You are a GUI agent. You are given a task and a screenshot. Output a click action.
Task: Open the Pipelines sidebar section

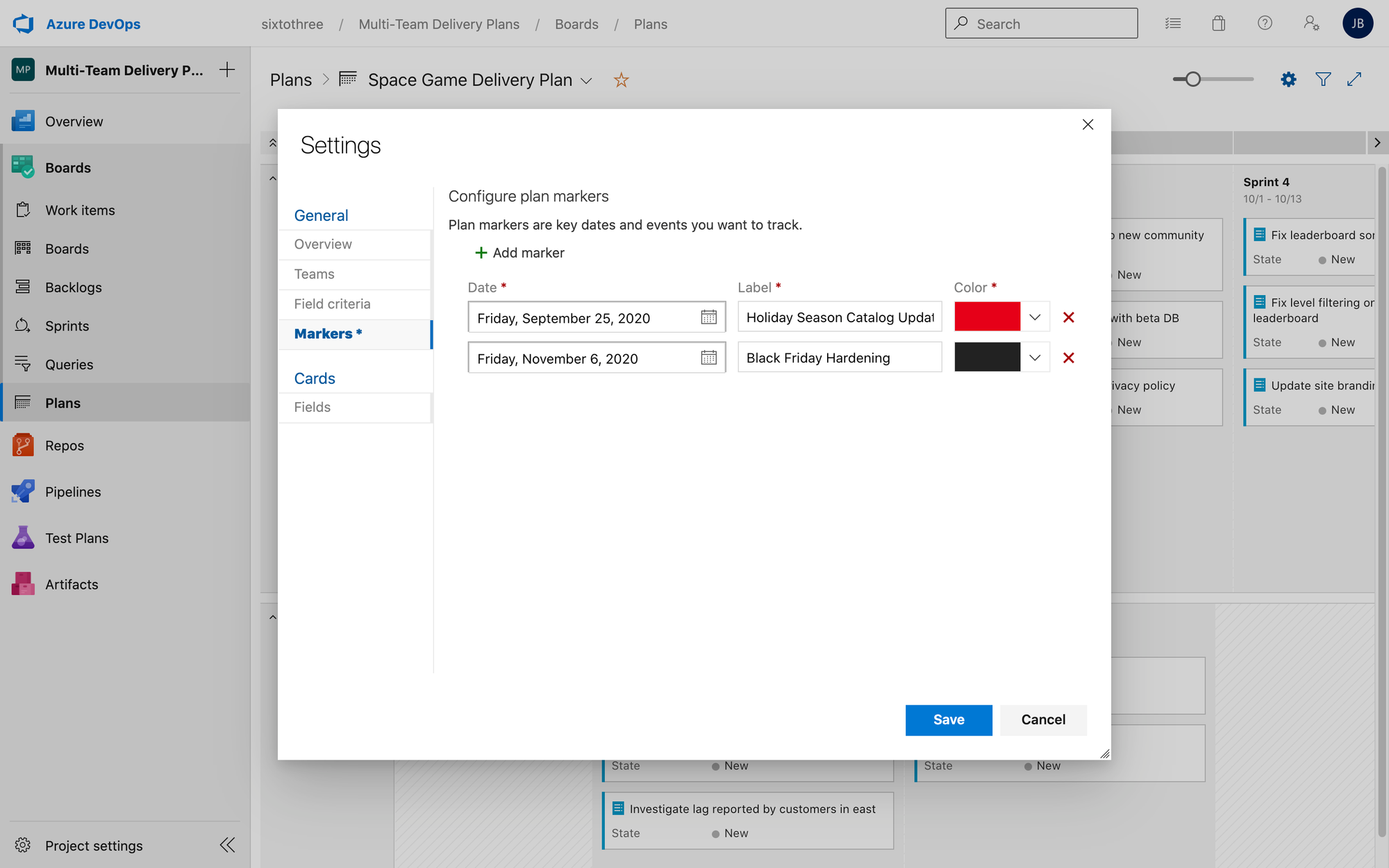point(72,492)
